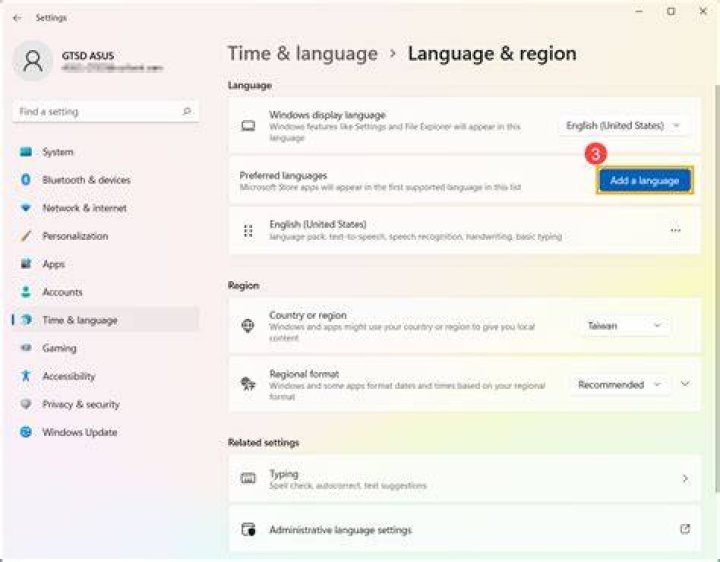Open Accounts settings
Screen dimensions: 720x562
pyautogui.click(x=106, y=292)
